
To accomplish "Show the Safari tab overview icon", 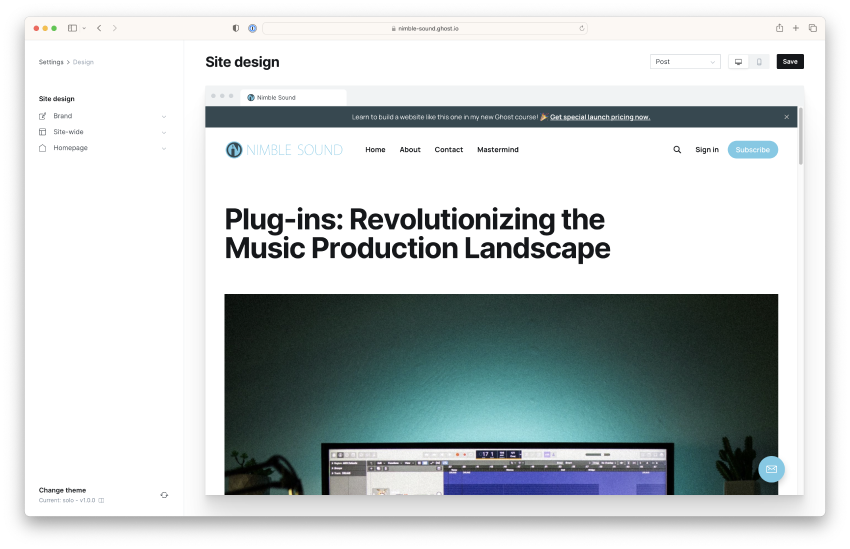I will click(813, 28).
